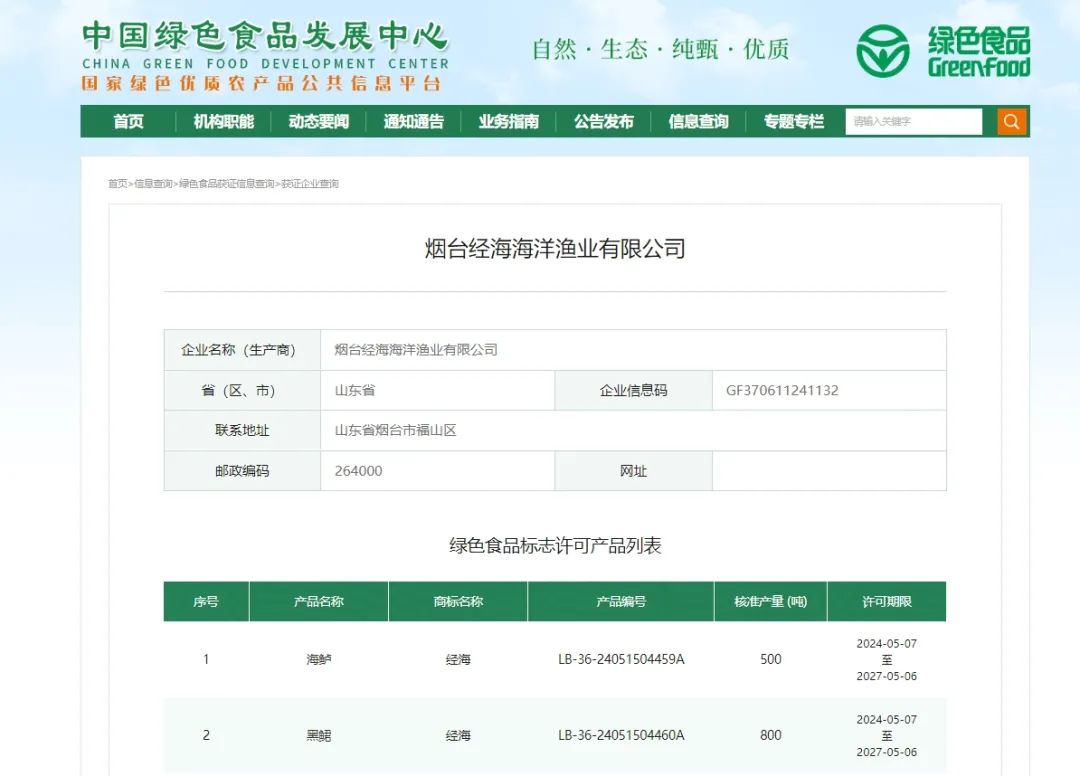Click the 黑鲷 product name cell

pyautogui.click(x=318, y=735)
